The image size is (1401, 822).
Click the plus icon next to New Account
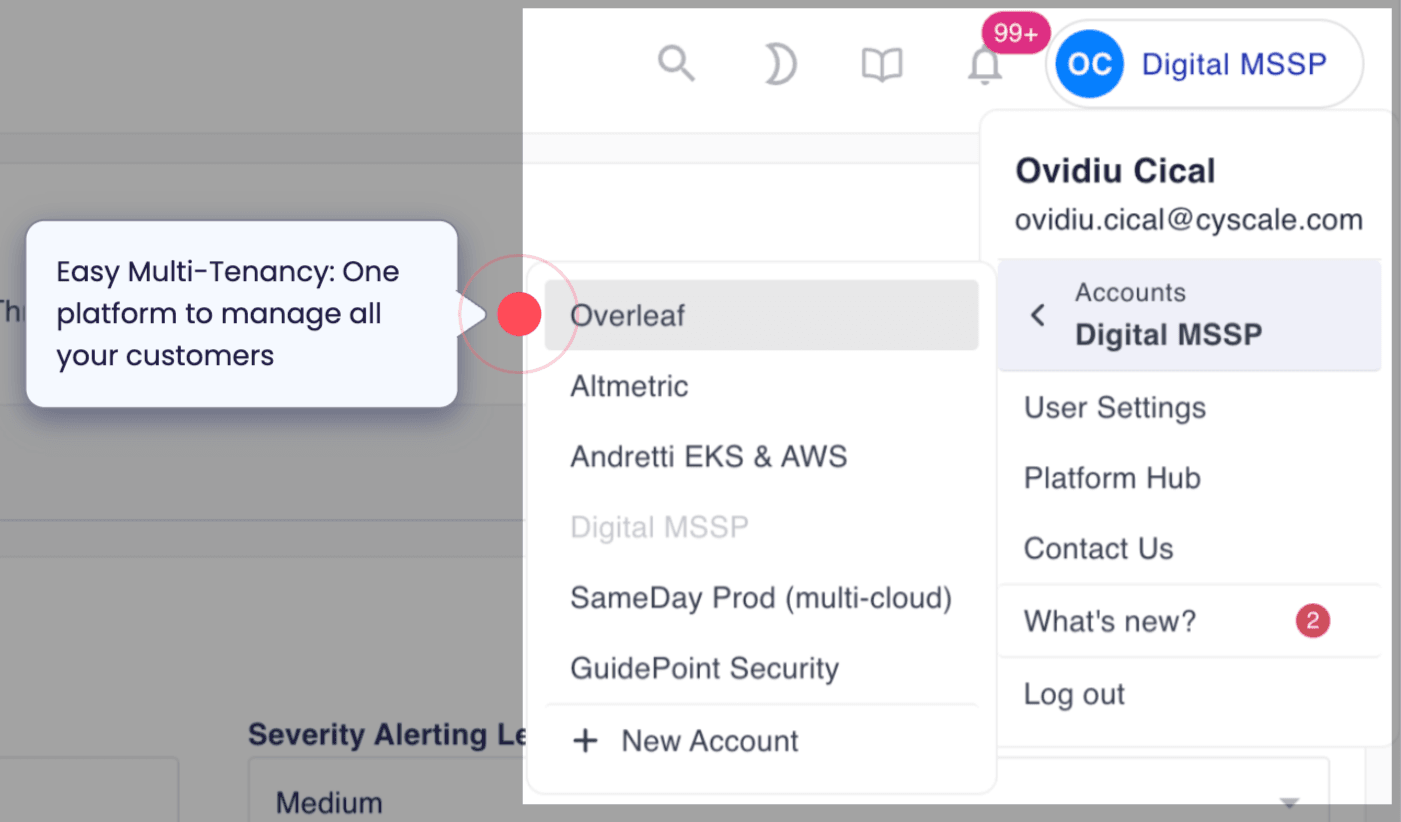tap(585, 740)
